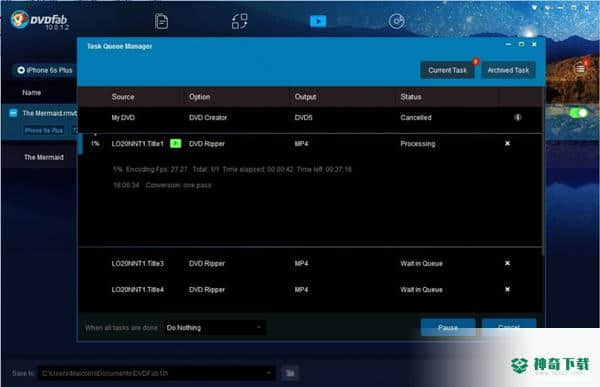Remove LO20NNT1.Title4 from queue
Viewport: 600px width, 387px height.
point(507,289)
